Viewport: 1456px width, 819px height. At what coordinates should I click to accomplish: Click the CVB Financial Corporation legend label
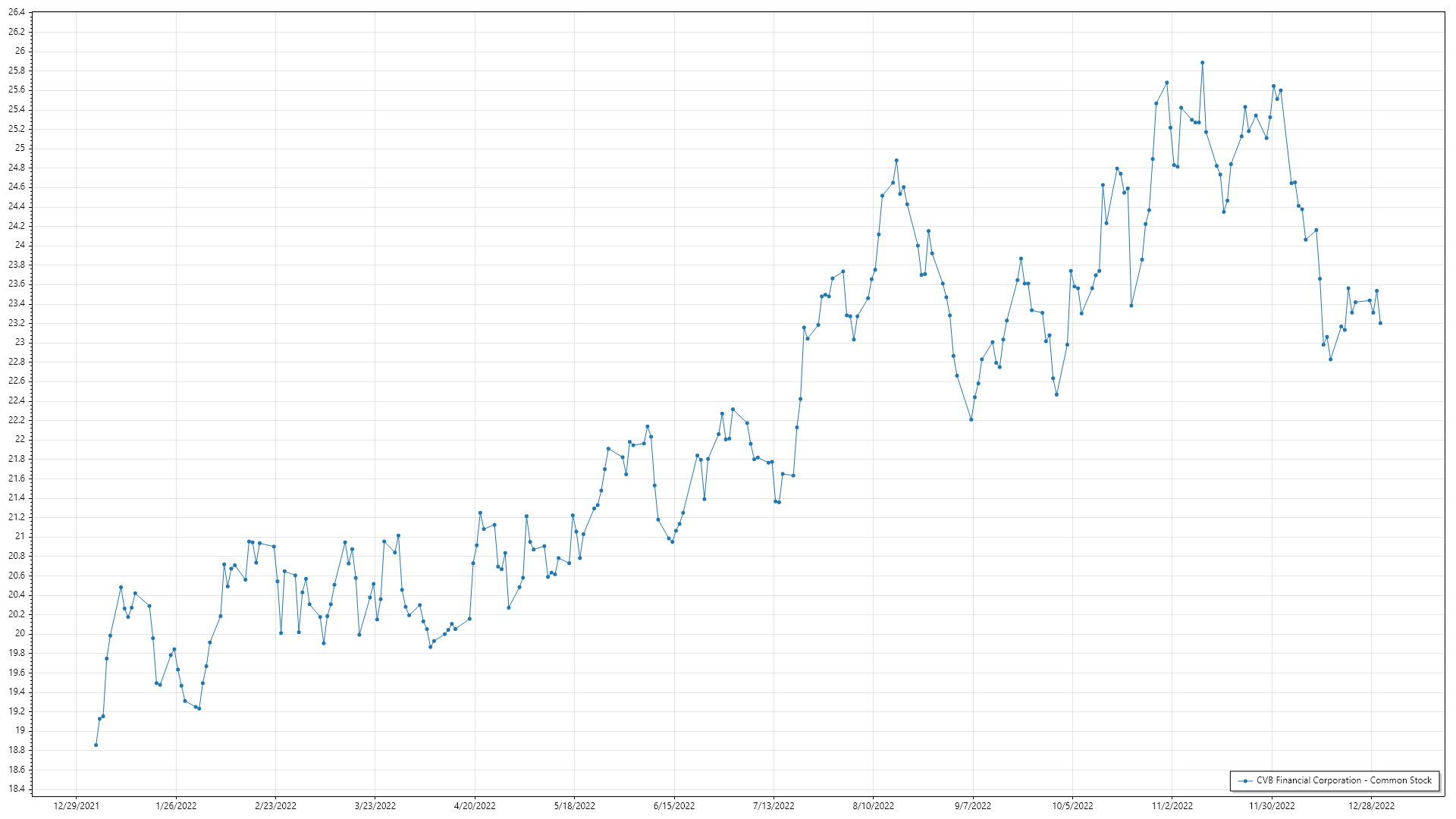1344,780
